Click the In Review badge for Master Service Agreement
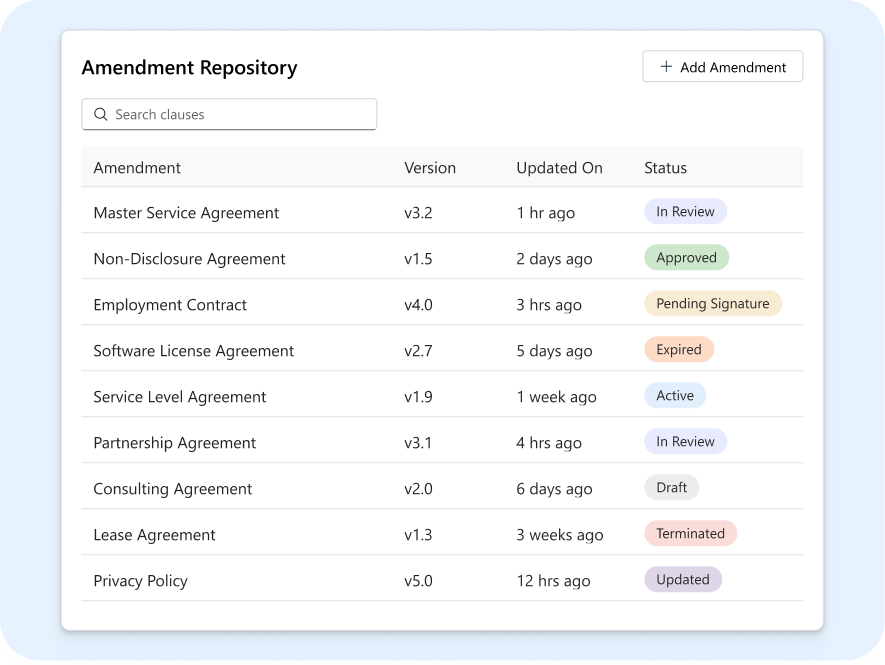The width and height of the screenshot is (885, 665). [x=685, y=211]
